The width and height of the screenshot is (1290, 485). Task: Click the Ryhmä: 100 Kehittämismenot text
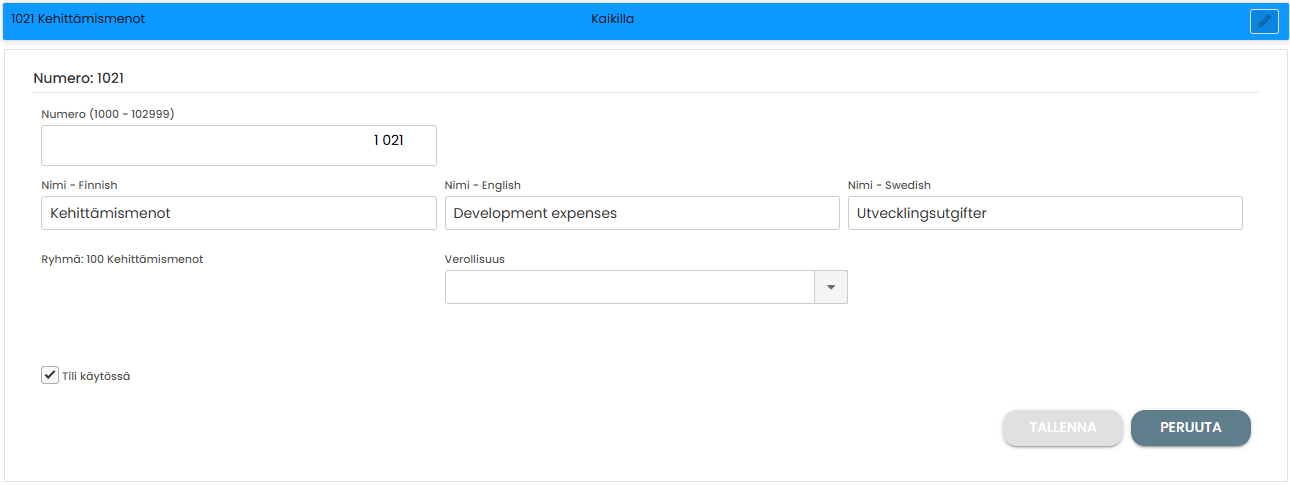pyautogui.click(x=122, y=259)
